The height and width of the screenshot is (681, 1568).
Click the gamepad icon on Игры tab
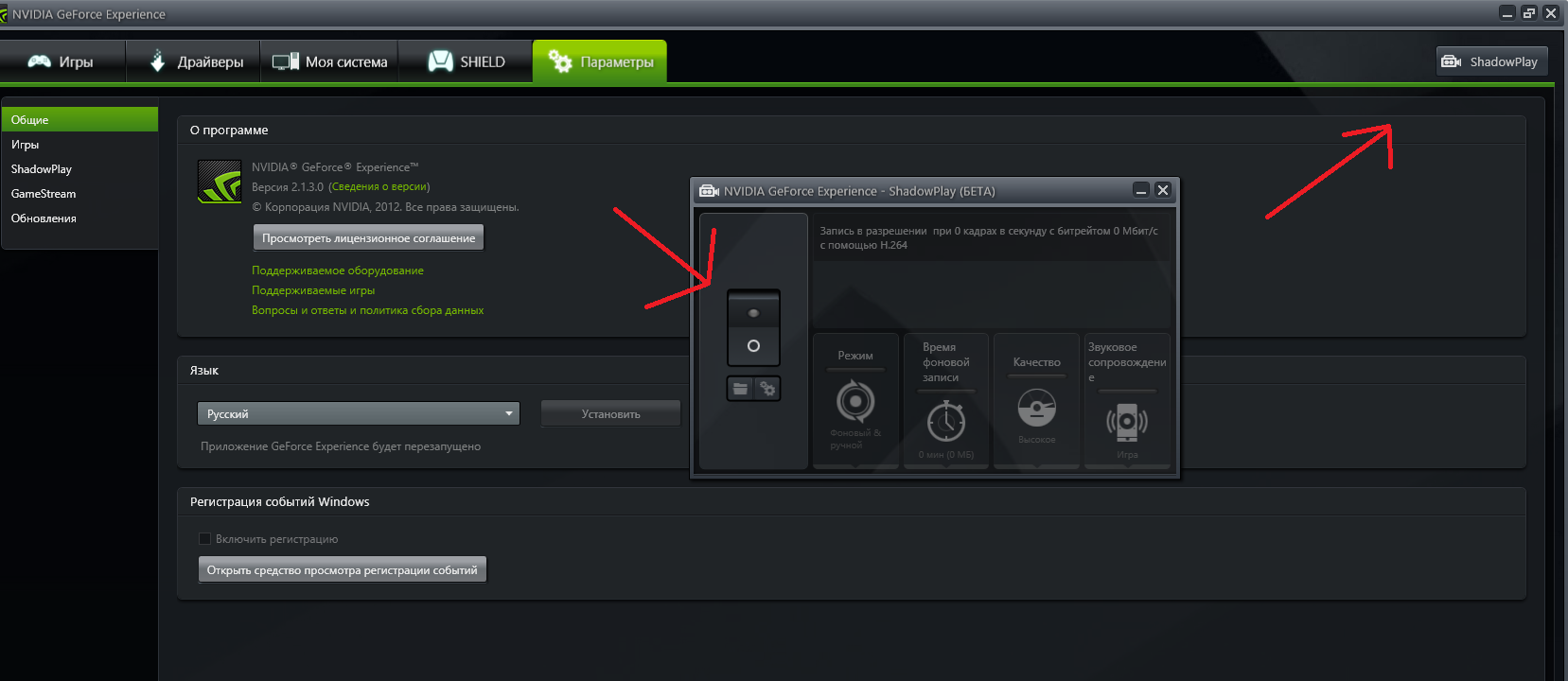pos(39,61)
